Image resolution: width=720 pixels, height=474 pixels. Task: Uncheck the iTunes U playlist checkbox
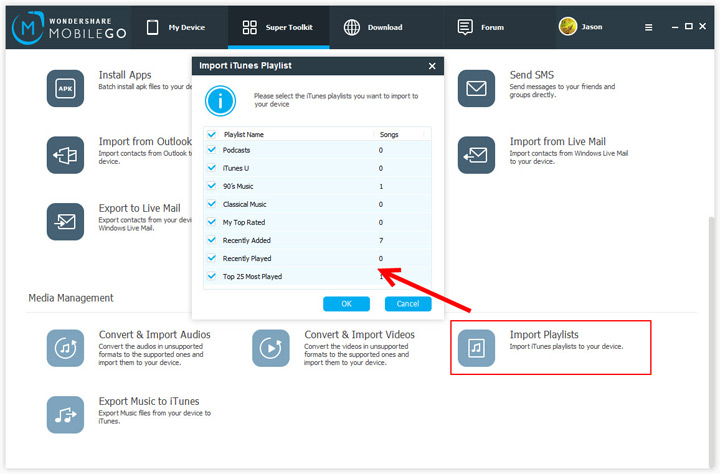pyautogui.click(x=211, y=168)
